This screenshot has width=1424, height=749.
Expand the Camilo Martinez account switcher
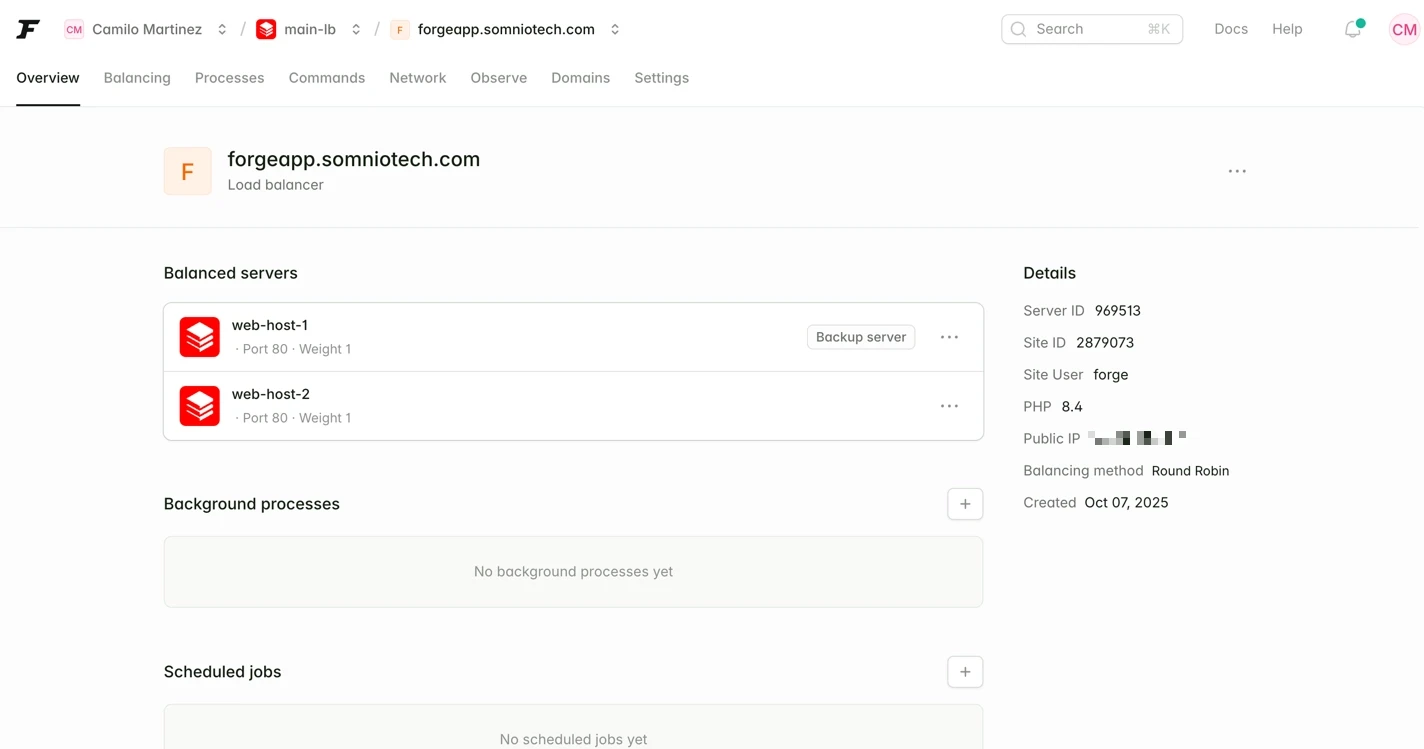222,30
